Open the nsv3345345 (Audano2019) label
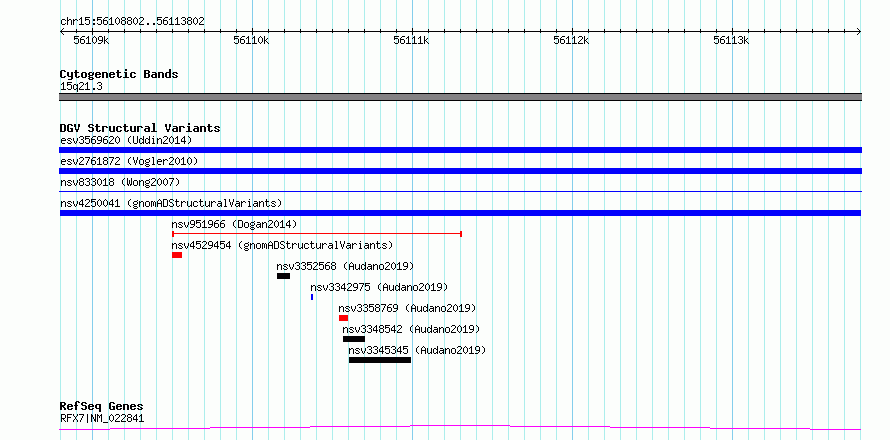Image resolution: width=890 pixels, height=440 pixels. (417, 350)
